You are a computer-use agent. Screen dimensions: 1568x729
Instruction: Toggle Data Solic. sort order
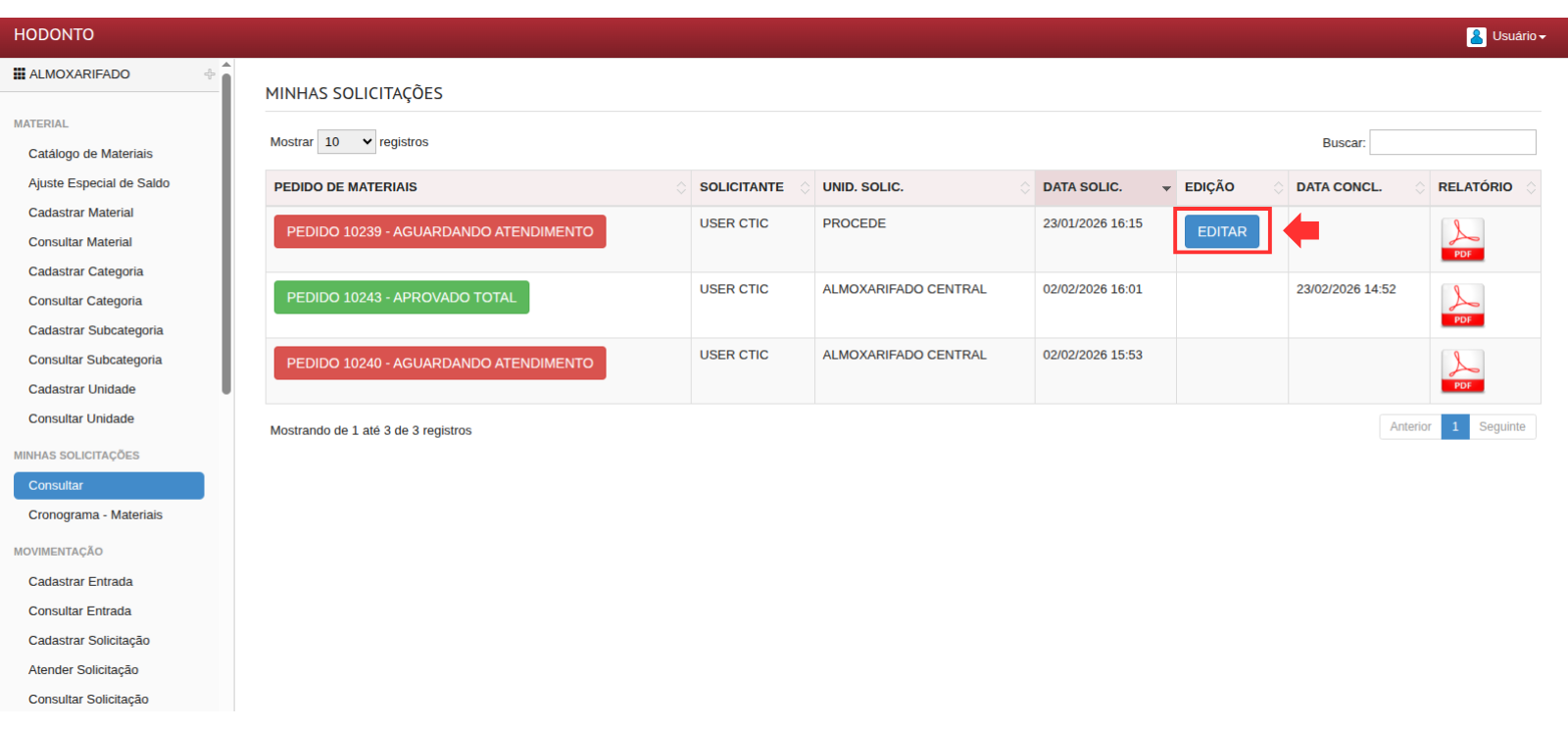coord(1104,187)
